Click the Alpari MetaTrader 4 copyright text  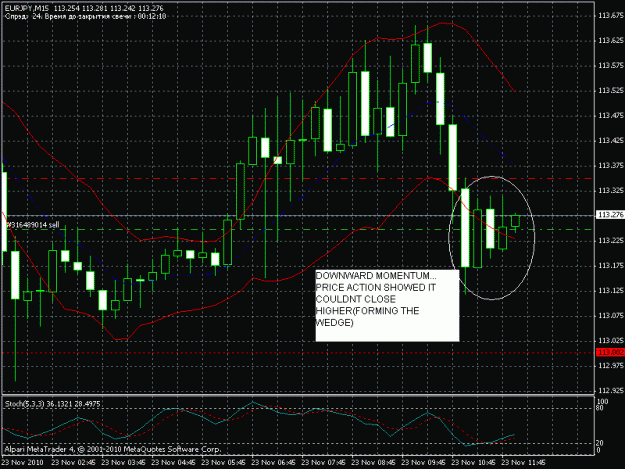[x=112, y=449]
